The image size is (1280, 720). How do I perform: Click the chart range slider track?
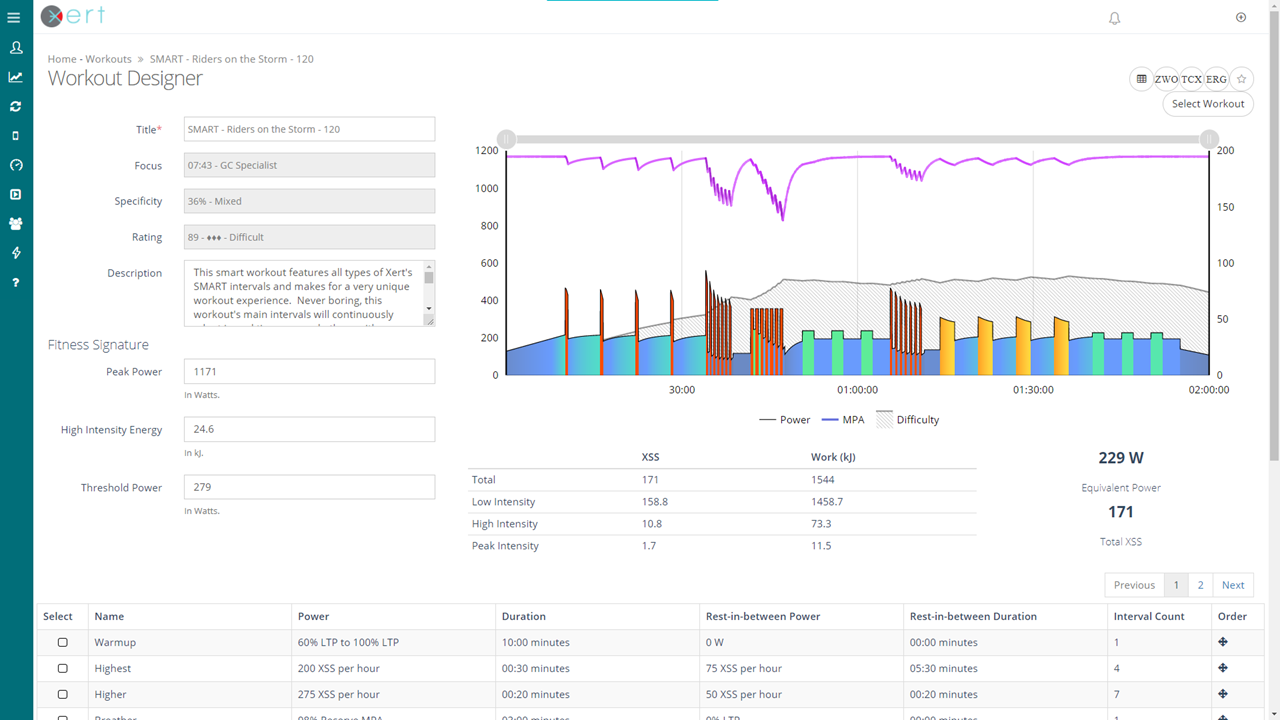pyautogui.click(x=858, y=139)
